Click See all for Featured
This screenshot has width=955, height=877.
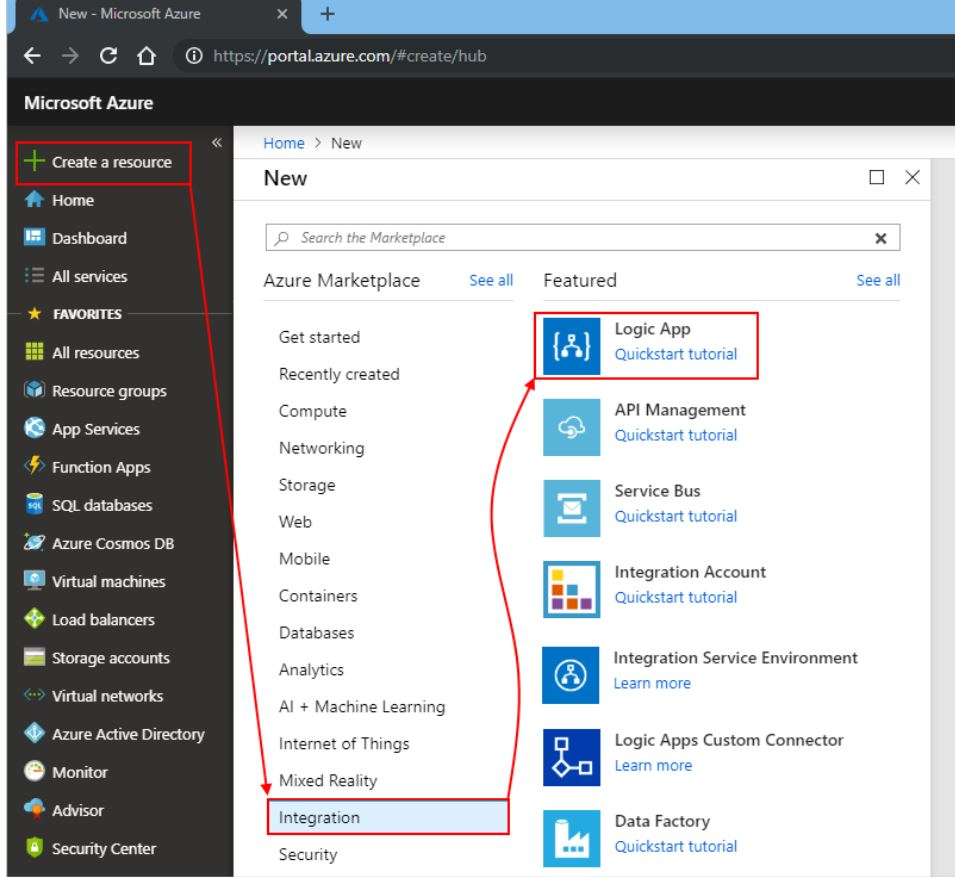tap(878, 280)
